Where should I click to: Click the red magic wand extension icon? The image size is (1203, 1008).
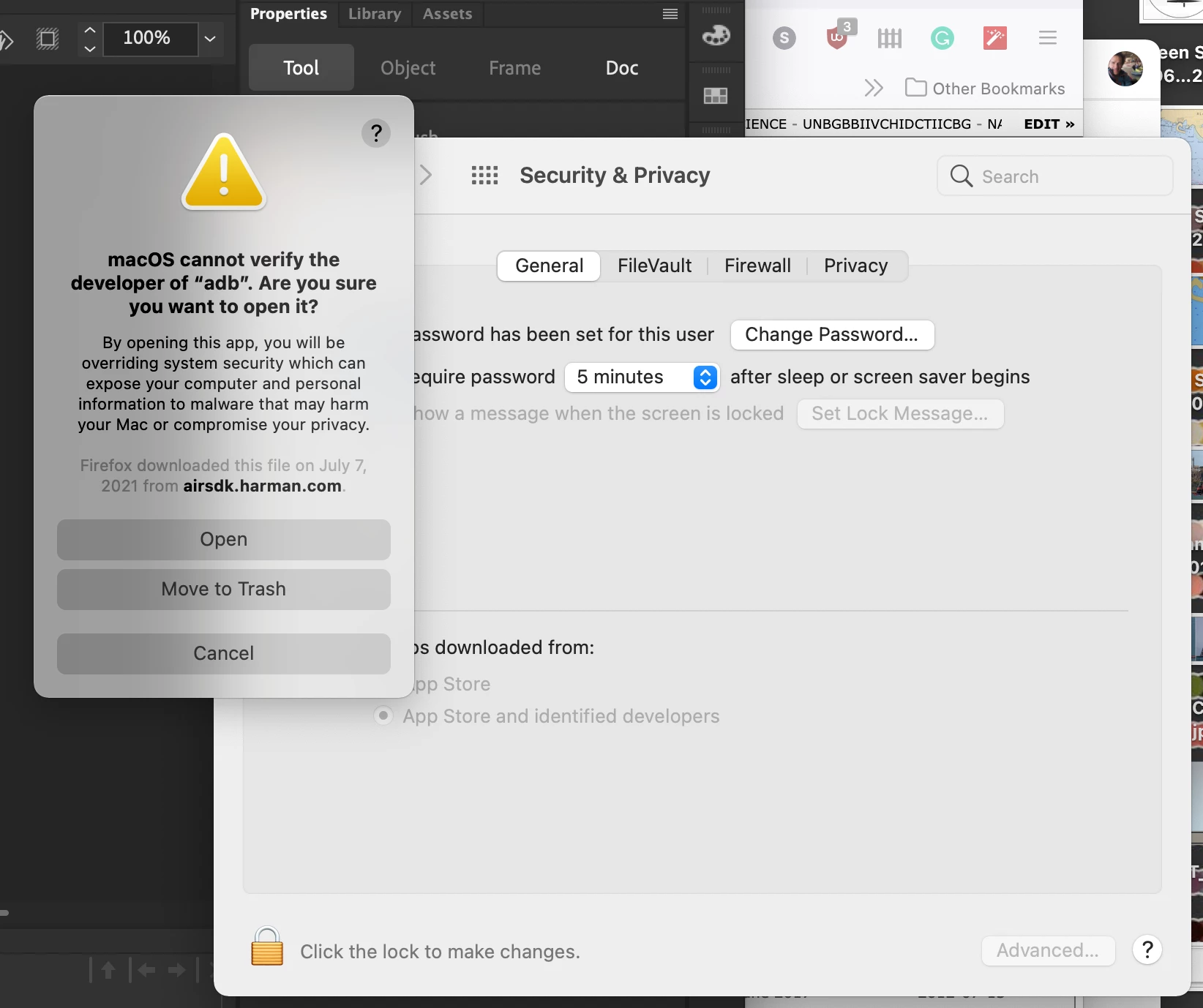tap(995, 38)
